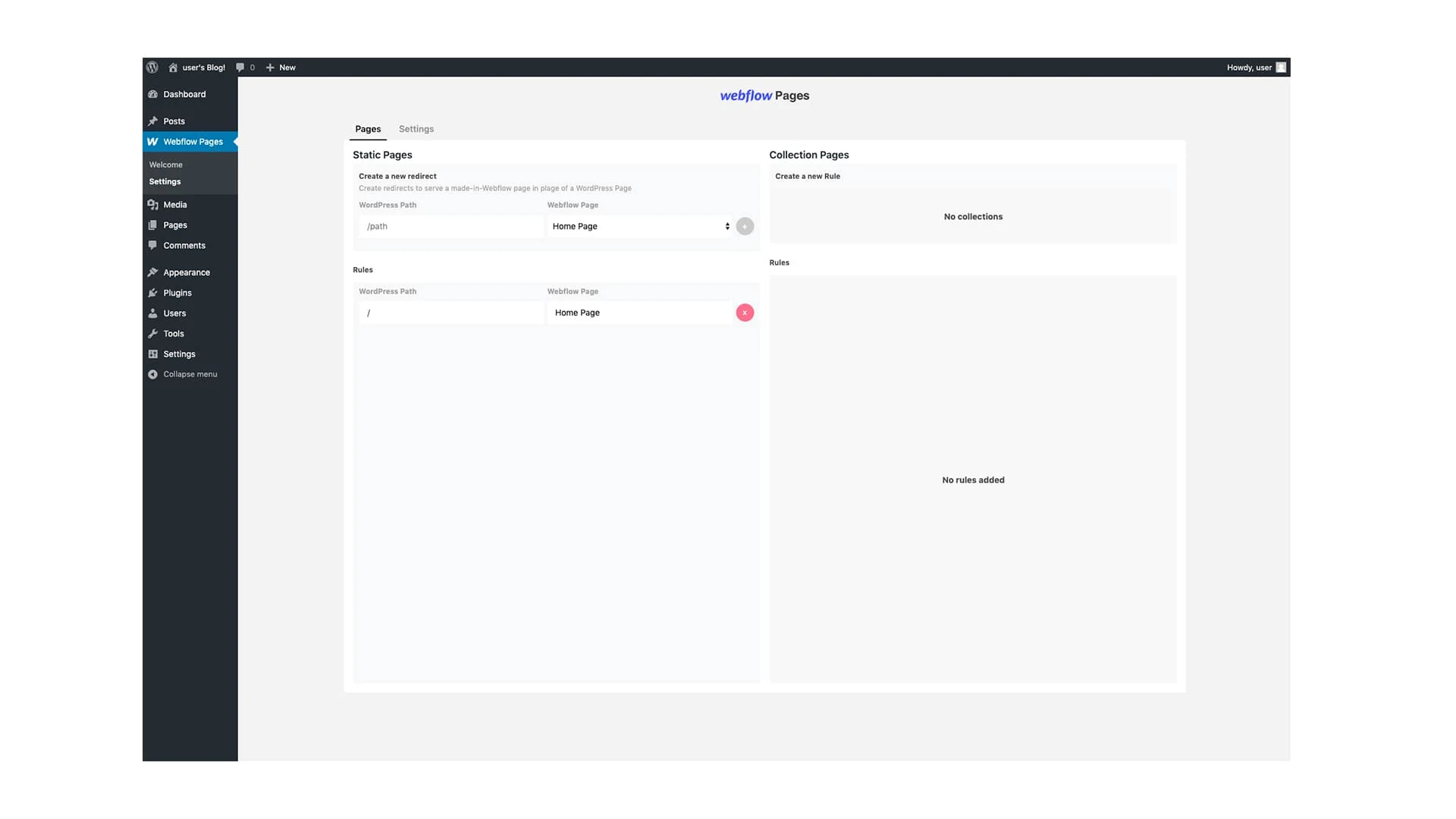Open the Users menu
This screenshot has width=1456, height=819.
[x=190, y=313]
